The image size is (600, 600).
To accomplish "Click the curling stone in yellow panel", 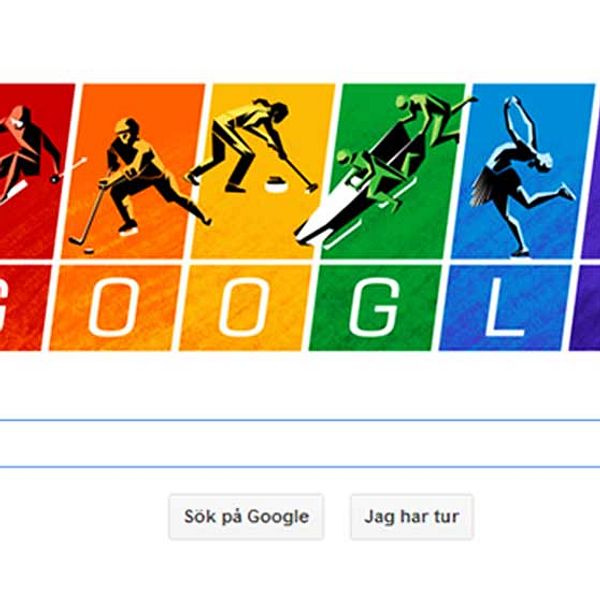I will (276, 184).
